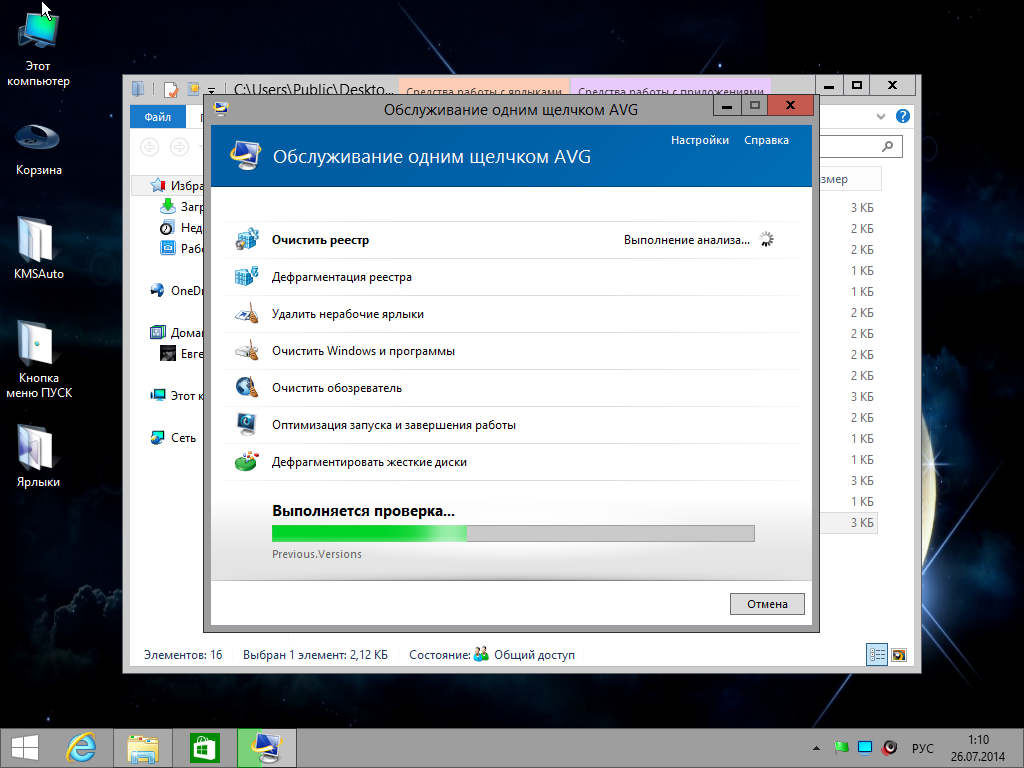
Task: Open File Explorer from the taskbar
Action: 143,748
